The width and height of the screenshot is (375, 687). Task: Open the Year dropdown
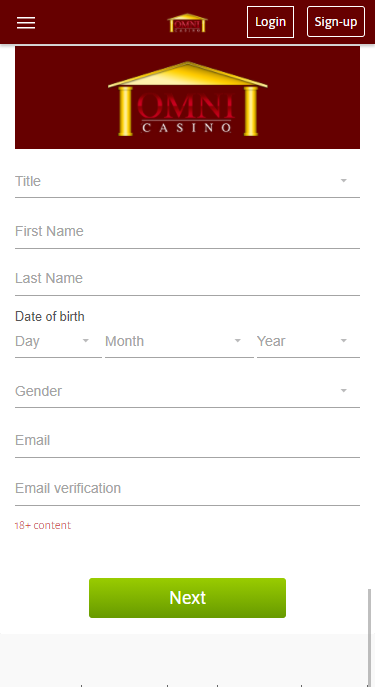[x=308, y=341]
